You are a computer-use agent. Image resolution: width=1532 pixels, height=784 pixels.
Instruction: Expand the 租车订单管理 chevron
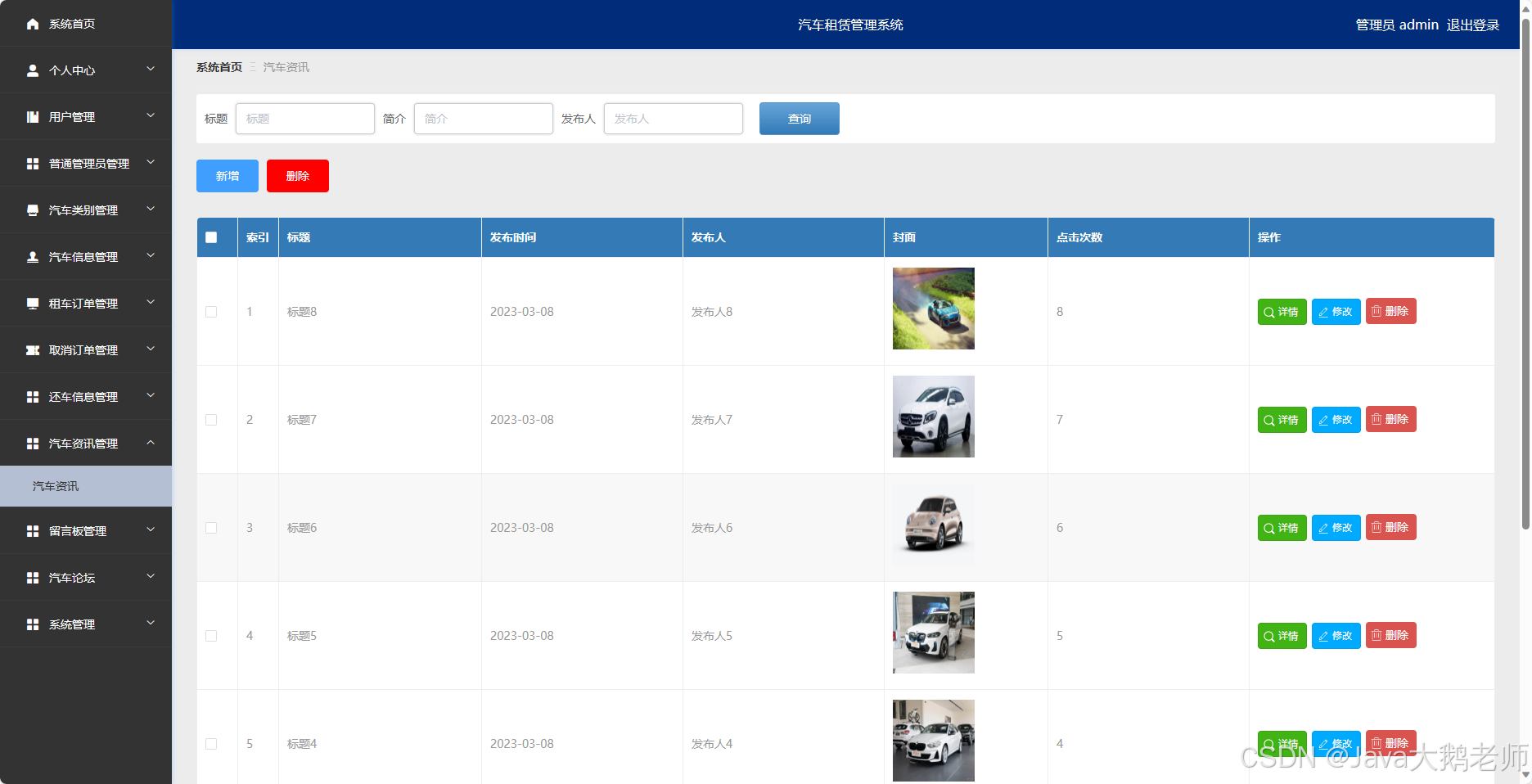tap(151, 303)
